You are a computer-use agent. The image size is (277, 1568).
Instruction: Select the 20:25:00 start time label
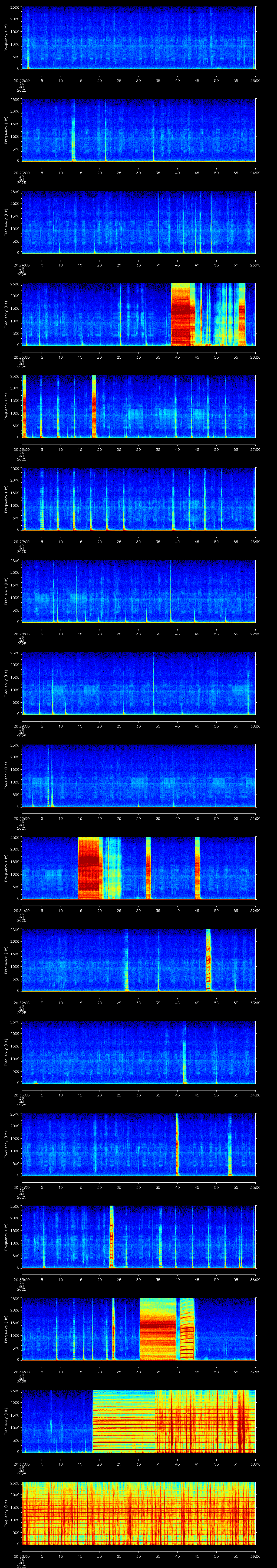21,357
